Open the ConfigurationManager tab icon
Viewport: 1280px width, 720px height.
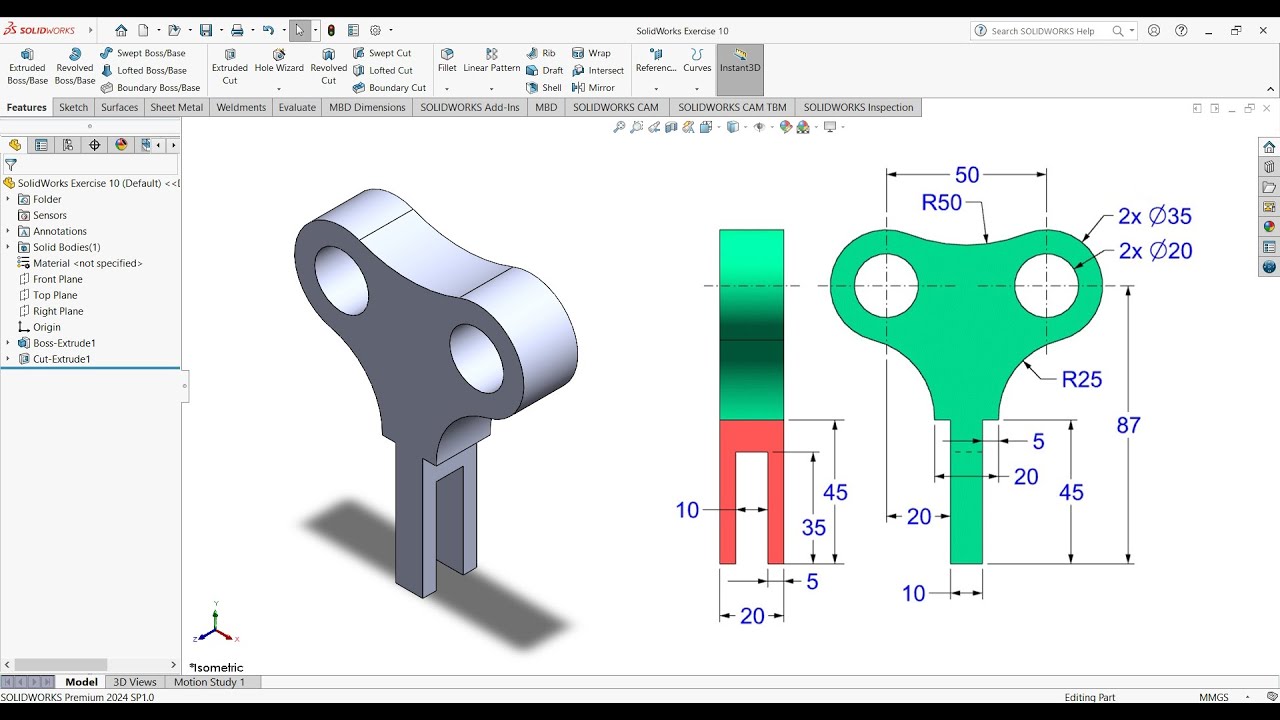pyautogui.click(x=68, y=145)
